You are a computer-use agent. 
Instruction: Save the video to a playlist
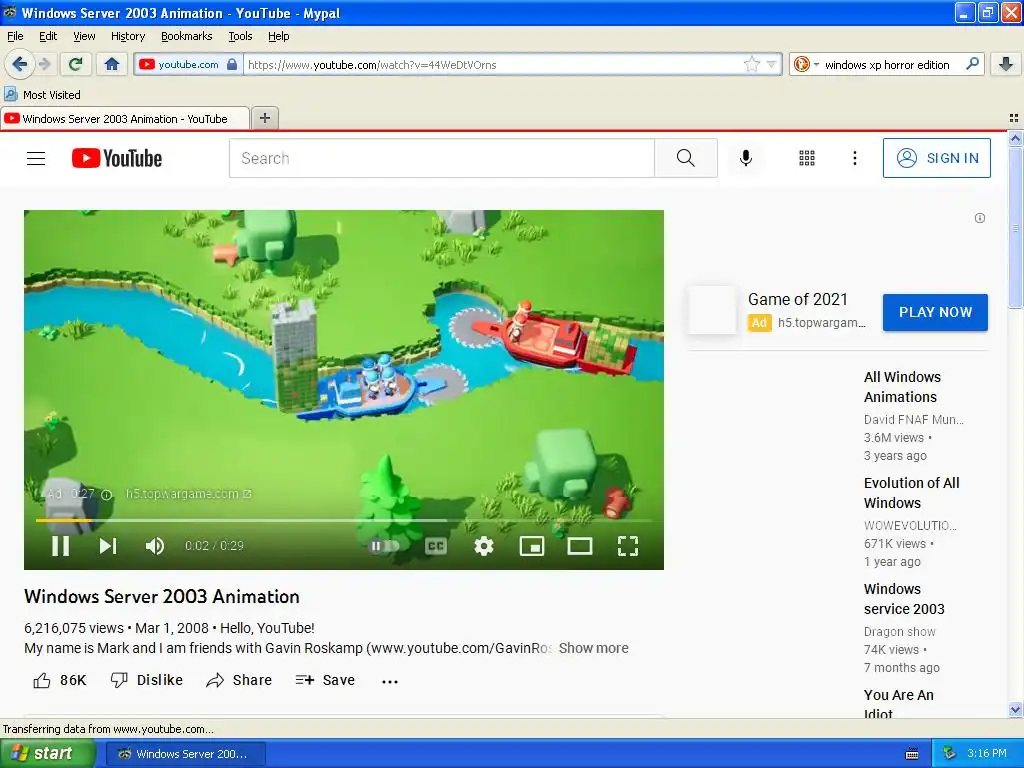pos(325,680)
